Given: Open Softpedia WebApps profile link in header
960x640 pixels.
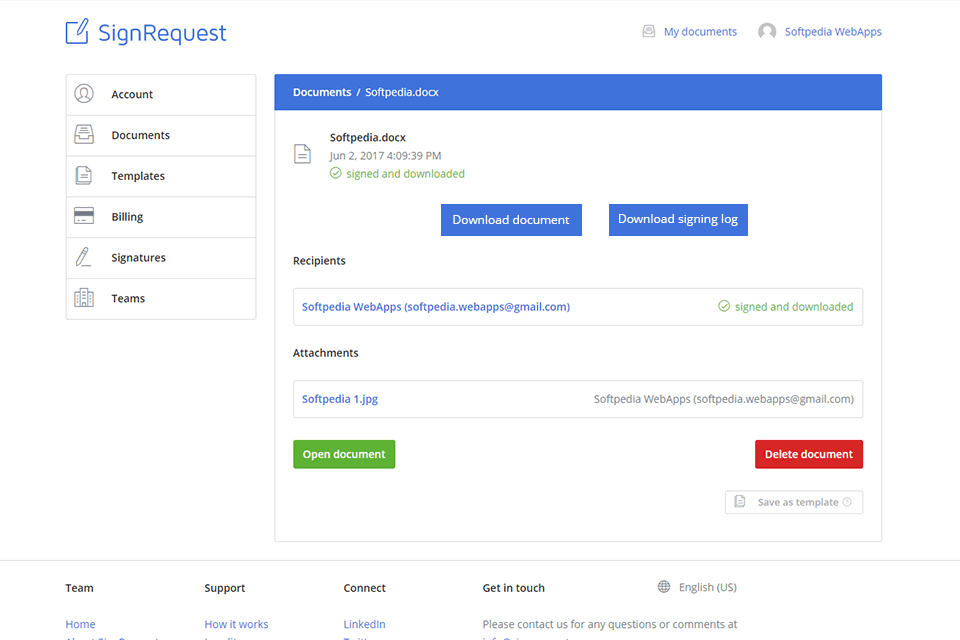Looking at the screenshot, I should pos(833,32).
